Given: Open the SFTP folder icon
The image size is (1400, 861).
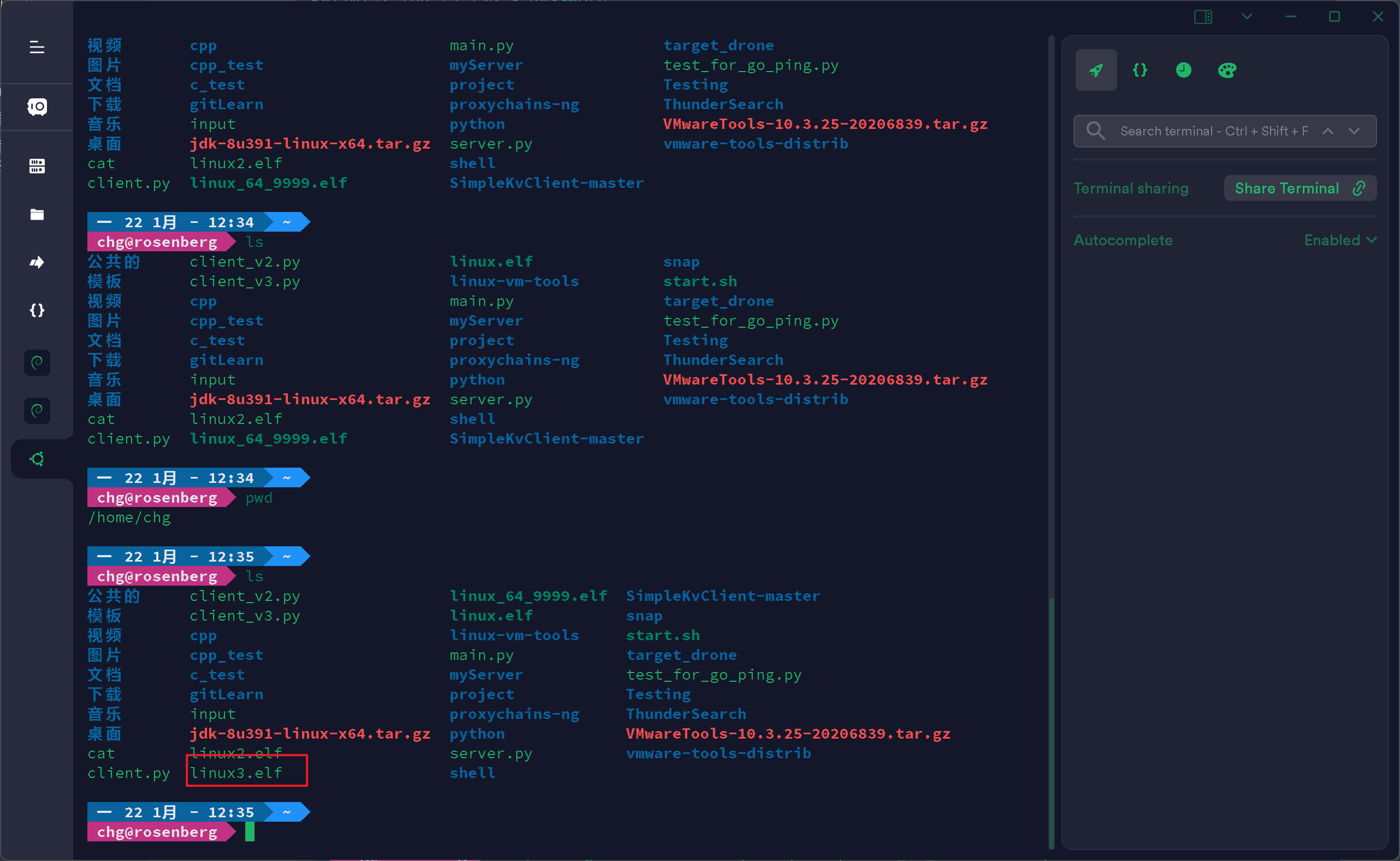Looking at the screenshot, I should [37, 214].
